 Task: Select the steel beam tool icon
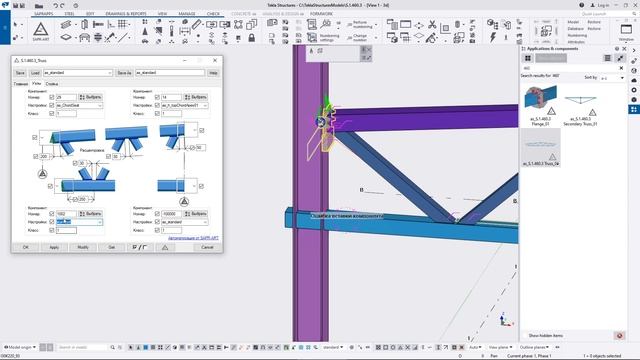(66, 25)
